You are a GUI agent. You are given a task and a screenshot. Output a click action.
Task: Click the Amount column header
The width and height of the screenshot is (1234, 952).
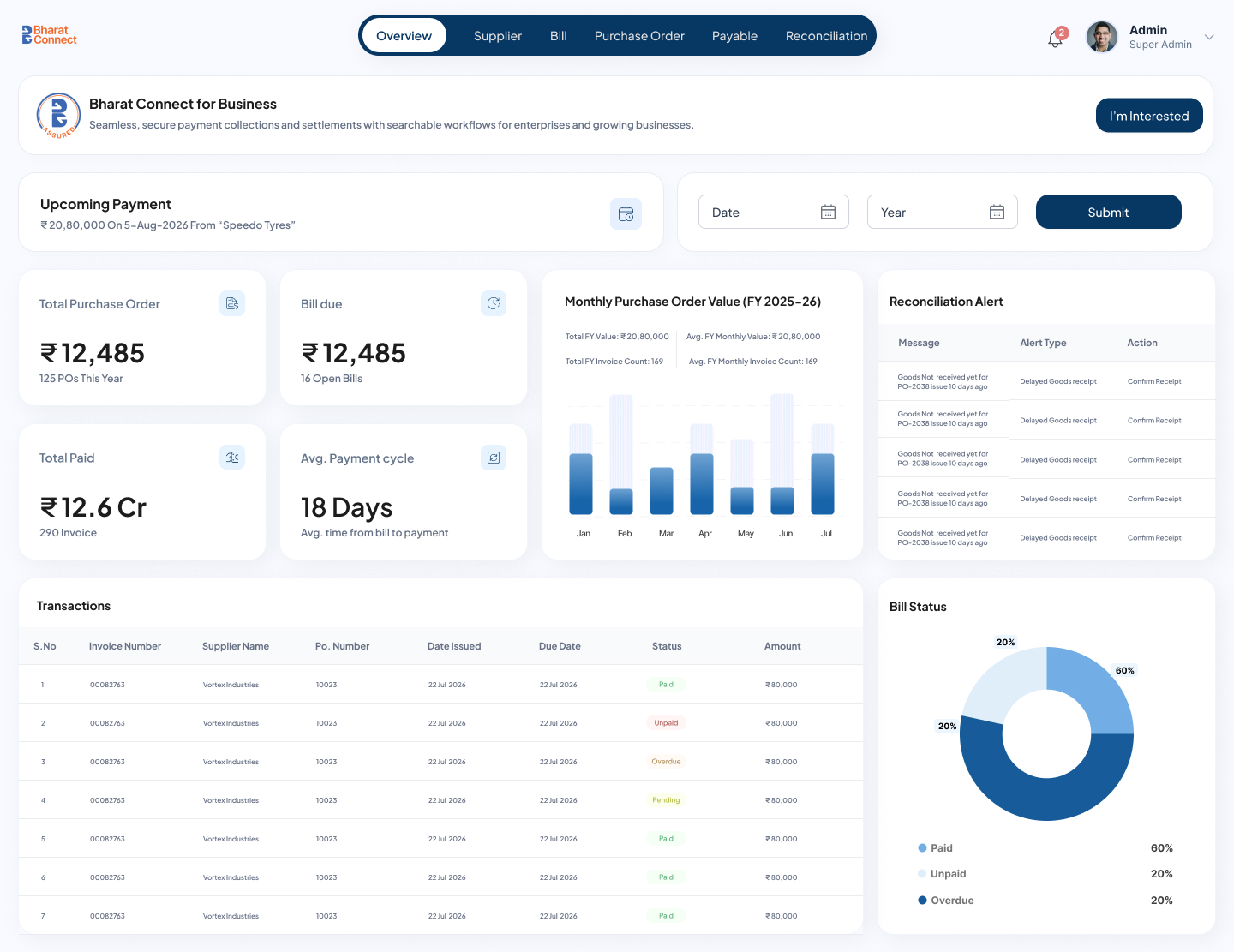pyautogui.click(x=782, y=646)
